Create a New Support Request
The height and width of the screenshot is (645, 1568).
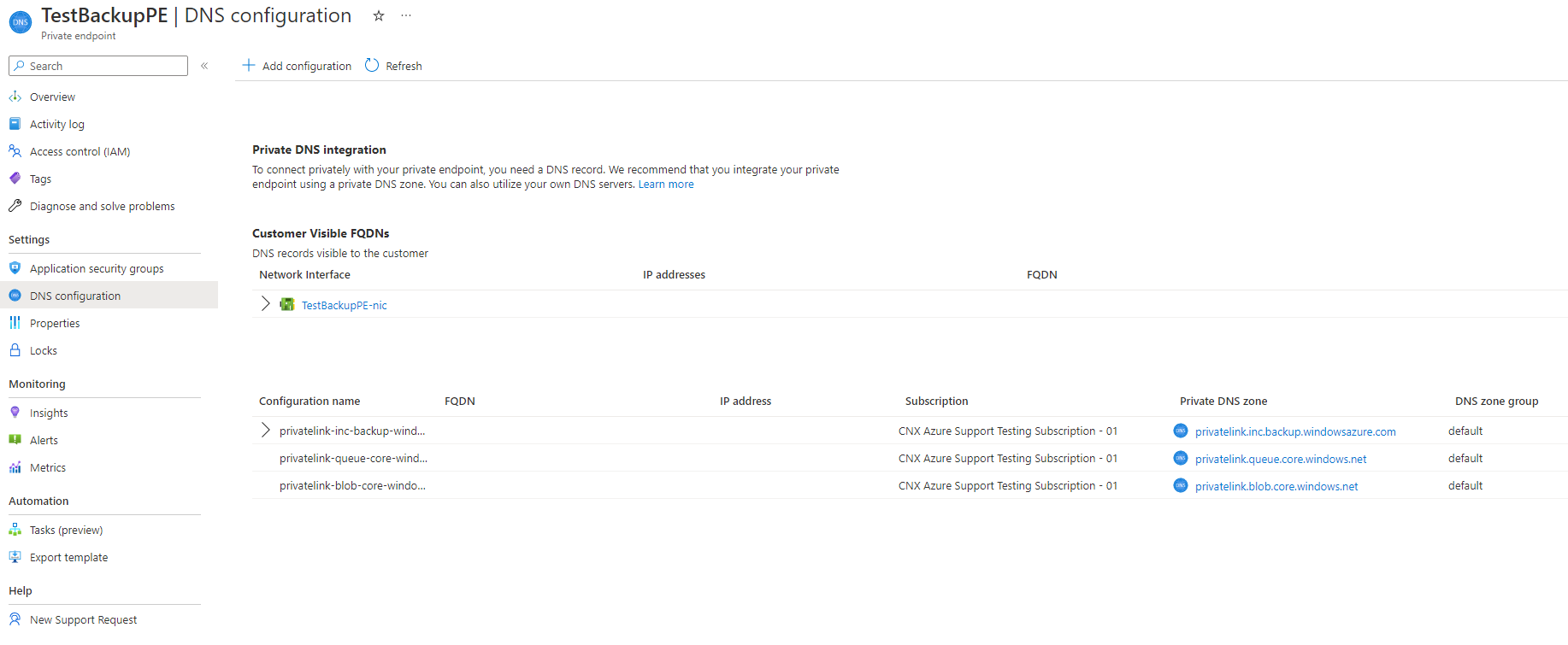[x=83, y=620]
